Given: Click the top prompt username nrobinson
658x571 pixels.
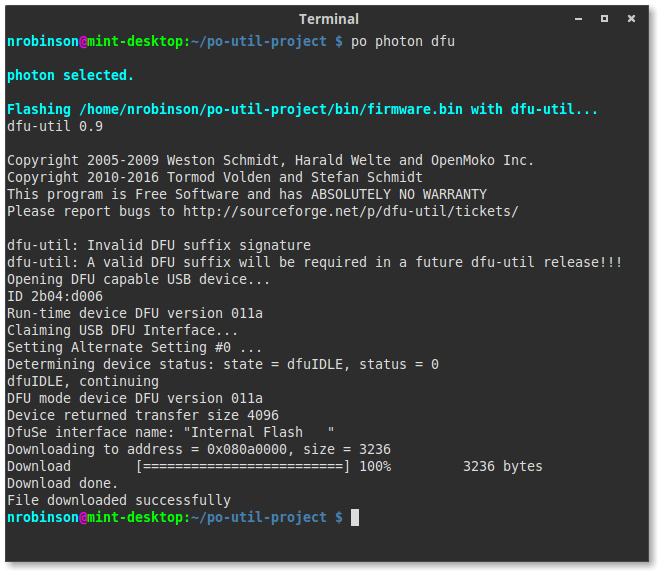Looking at the screenshot, I should [43, 42].
